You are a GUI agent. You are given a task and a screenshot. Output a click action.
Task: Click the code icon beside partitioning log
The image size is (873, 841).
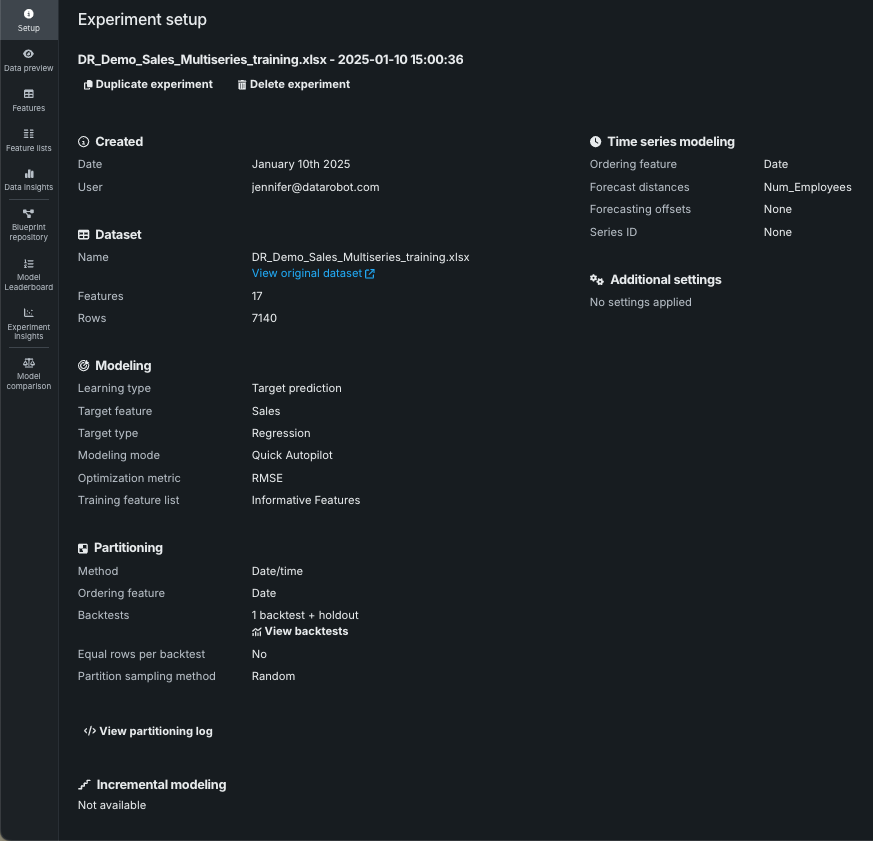(x=90, y=731)
